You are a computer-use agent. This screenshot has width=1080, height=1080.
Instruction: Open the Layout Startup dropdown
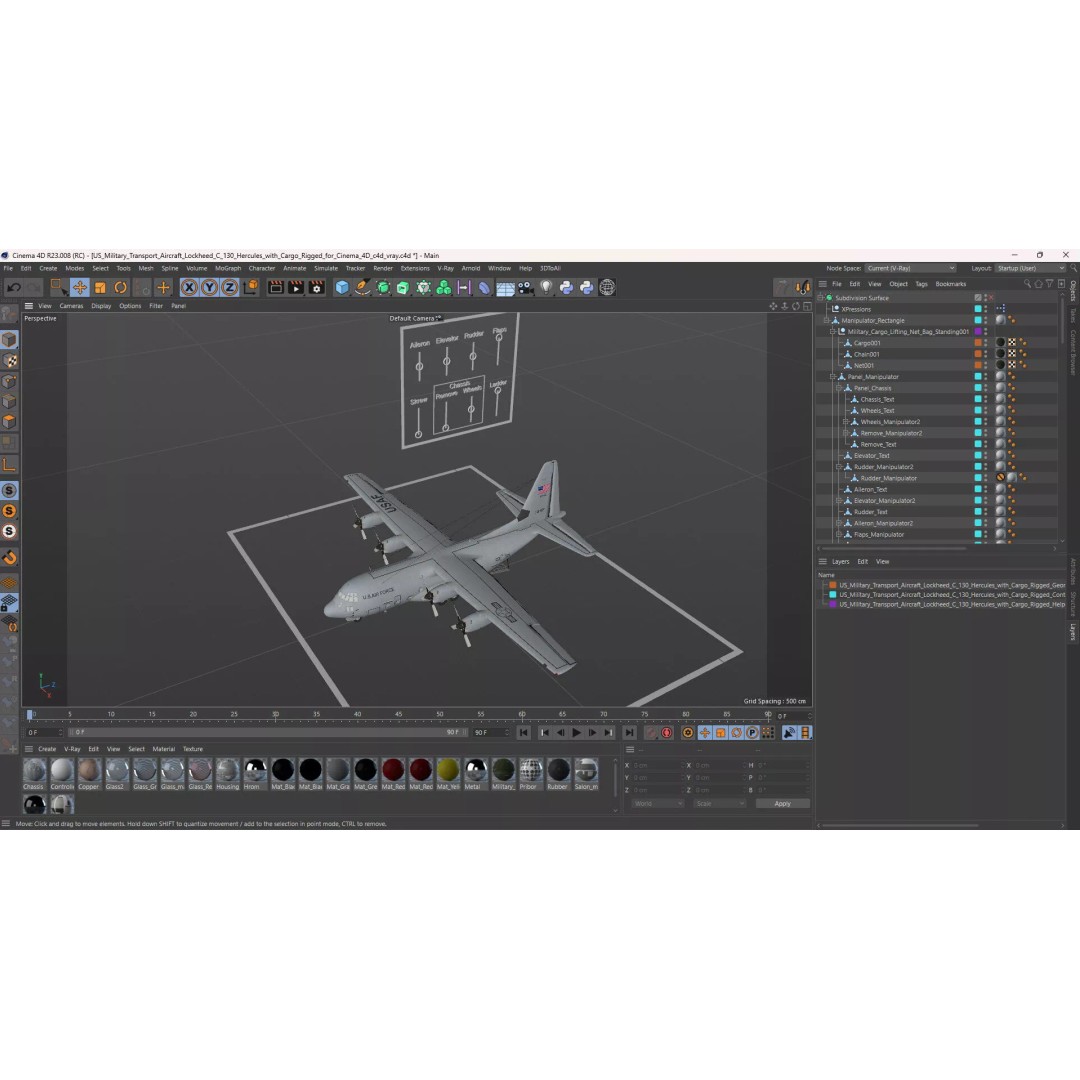1030,269
